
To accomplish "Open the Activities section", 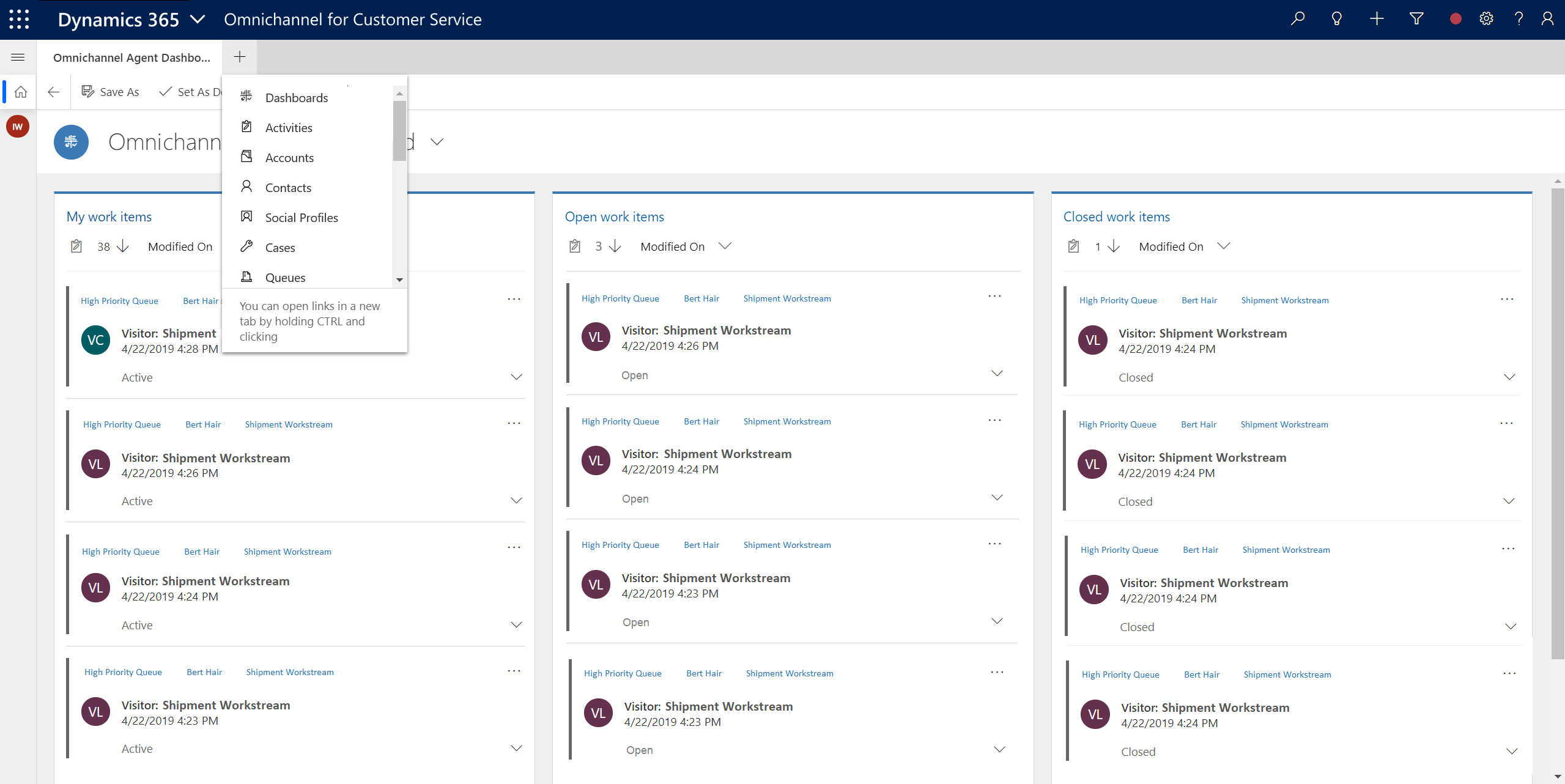I will (x=288, y=127).
